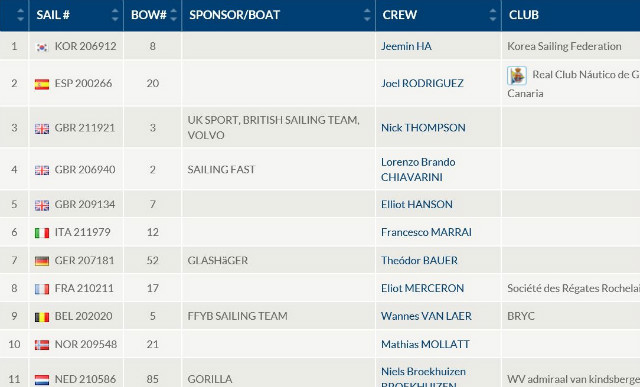Click the South Korea flag icon
The width and height of the screenshot is (640, 387).
42,47
